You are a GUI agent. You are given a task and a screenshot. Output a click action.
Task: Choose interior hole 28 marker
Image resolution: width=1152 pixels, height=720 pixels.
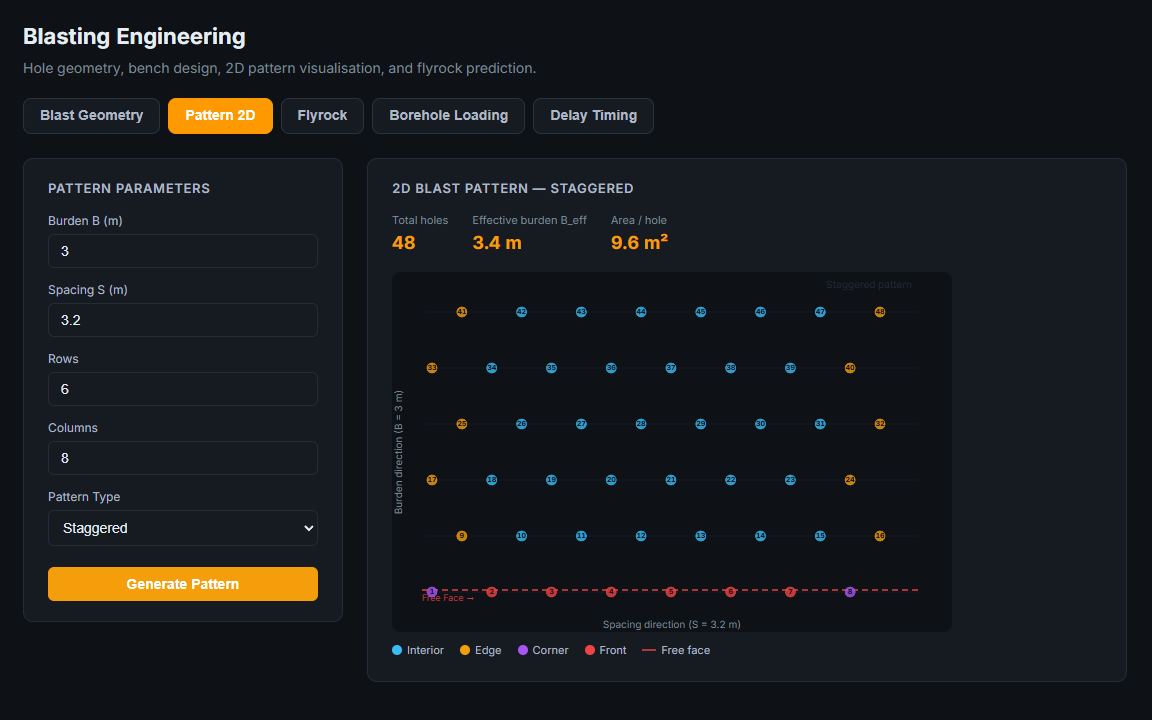(641, 424)
